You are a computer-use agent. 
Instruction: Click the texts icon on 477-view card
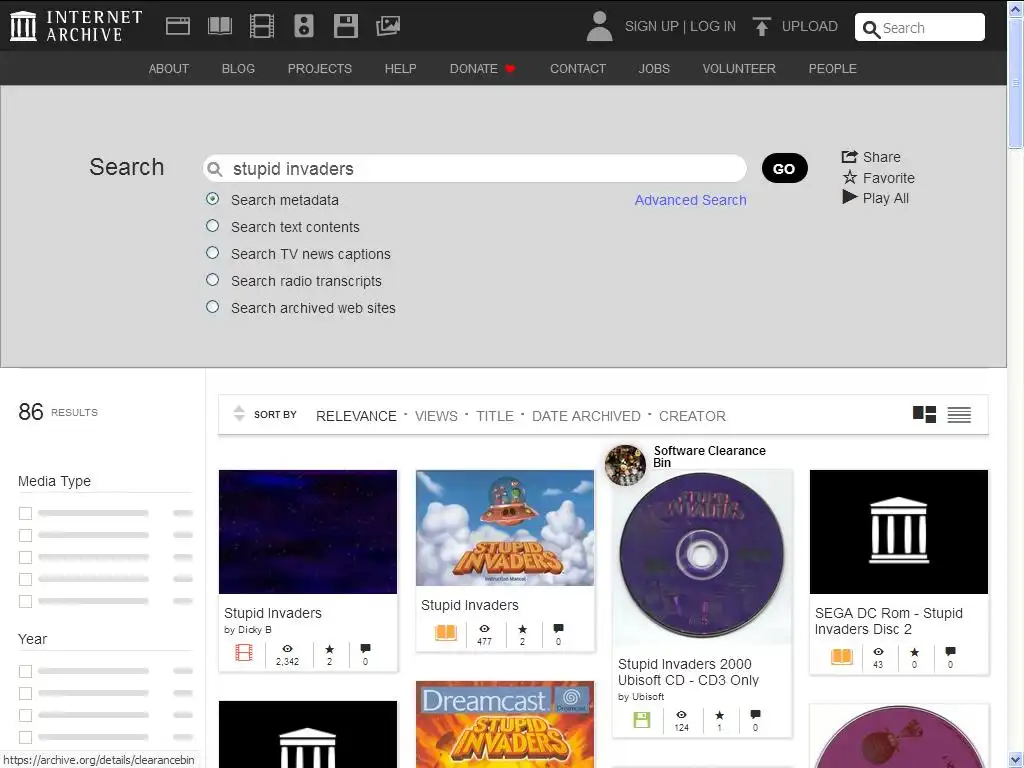point(445,633)
